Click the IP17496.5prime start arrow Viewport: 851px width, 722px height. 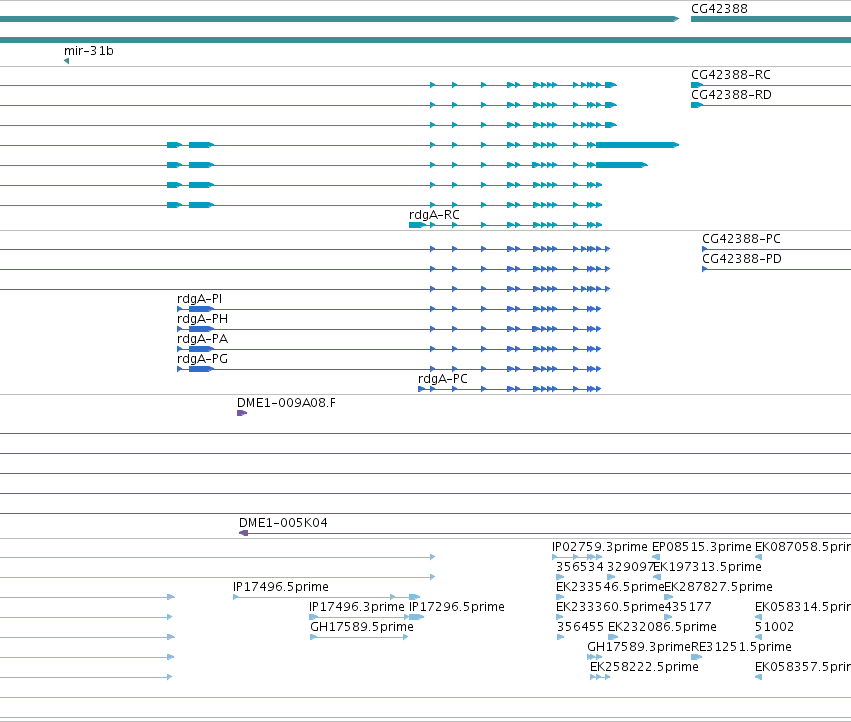coord(236,597)
